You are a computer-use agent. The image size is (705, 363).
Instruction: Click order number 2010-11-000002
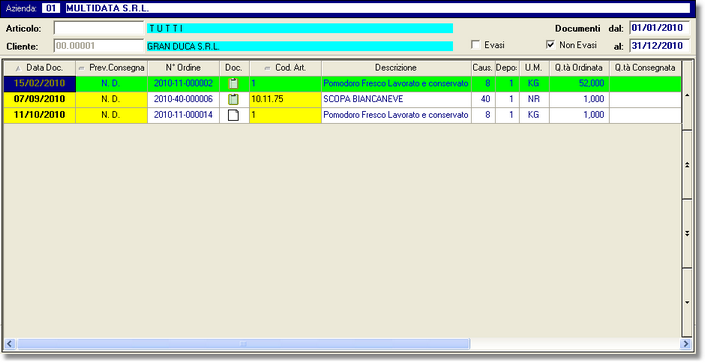click(183, 83)
